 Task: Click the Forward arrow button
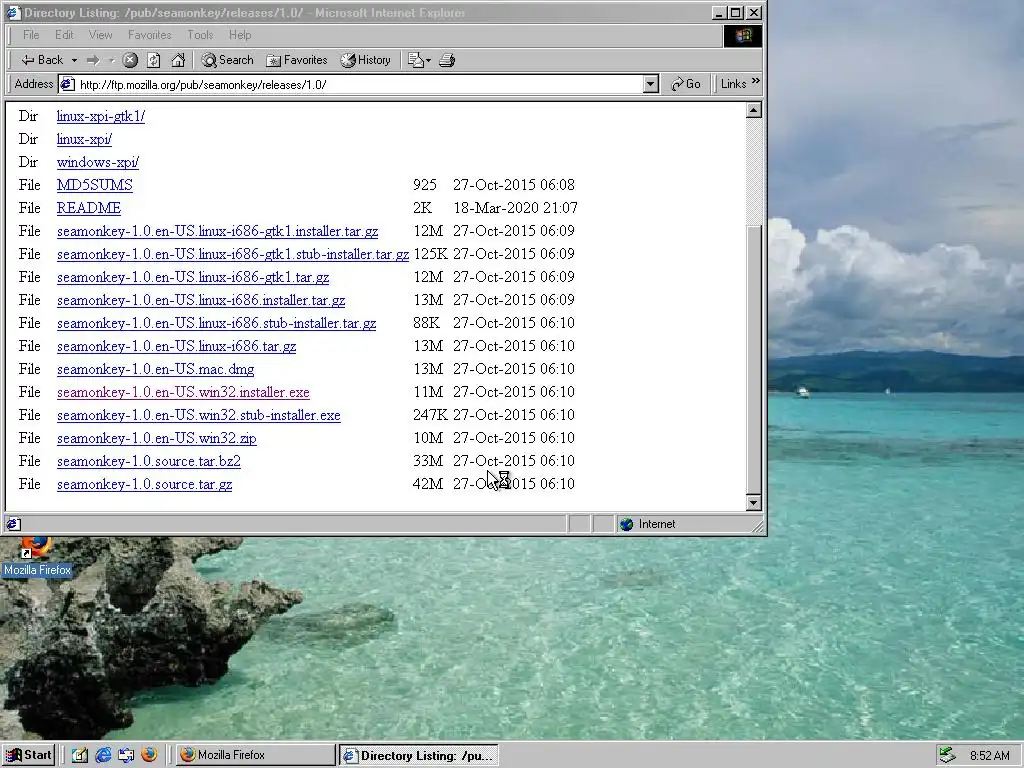coord(93,60)
